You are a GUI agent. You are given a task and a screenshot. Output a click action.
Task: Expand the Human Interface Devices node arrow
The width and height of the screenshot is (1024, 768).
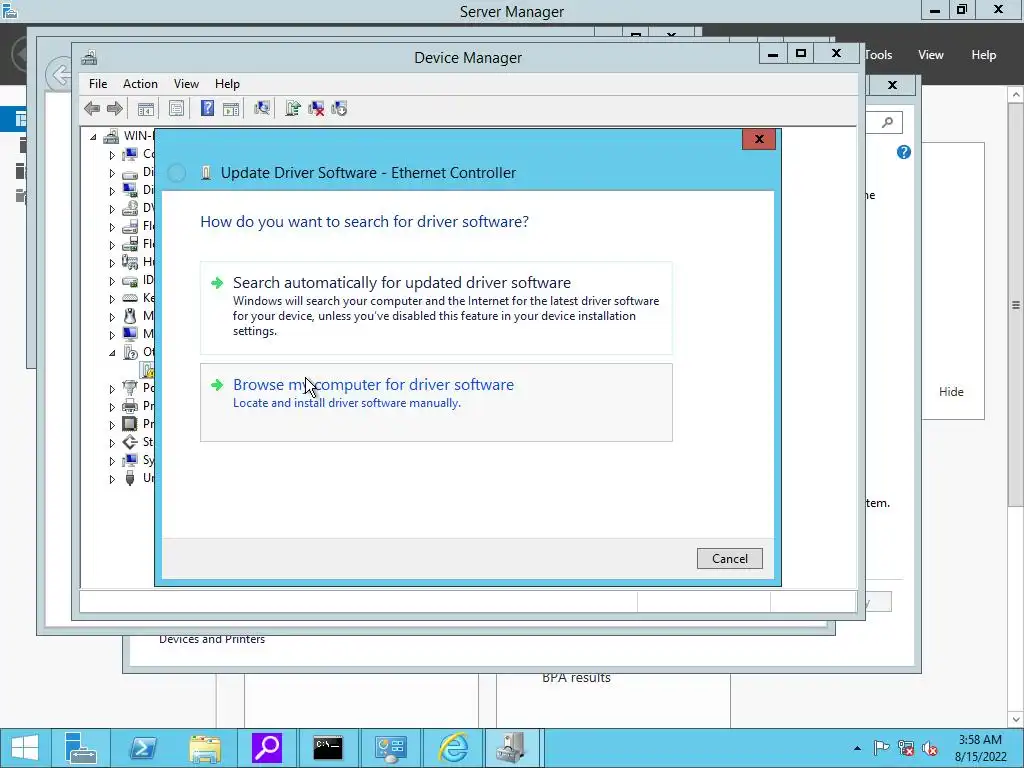click(x=112, y=263)
